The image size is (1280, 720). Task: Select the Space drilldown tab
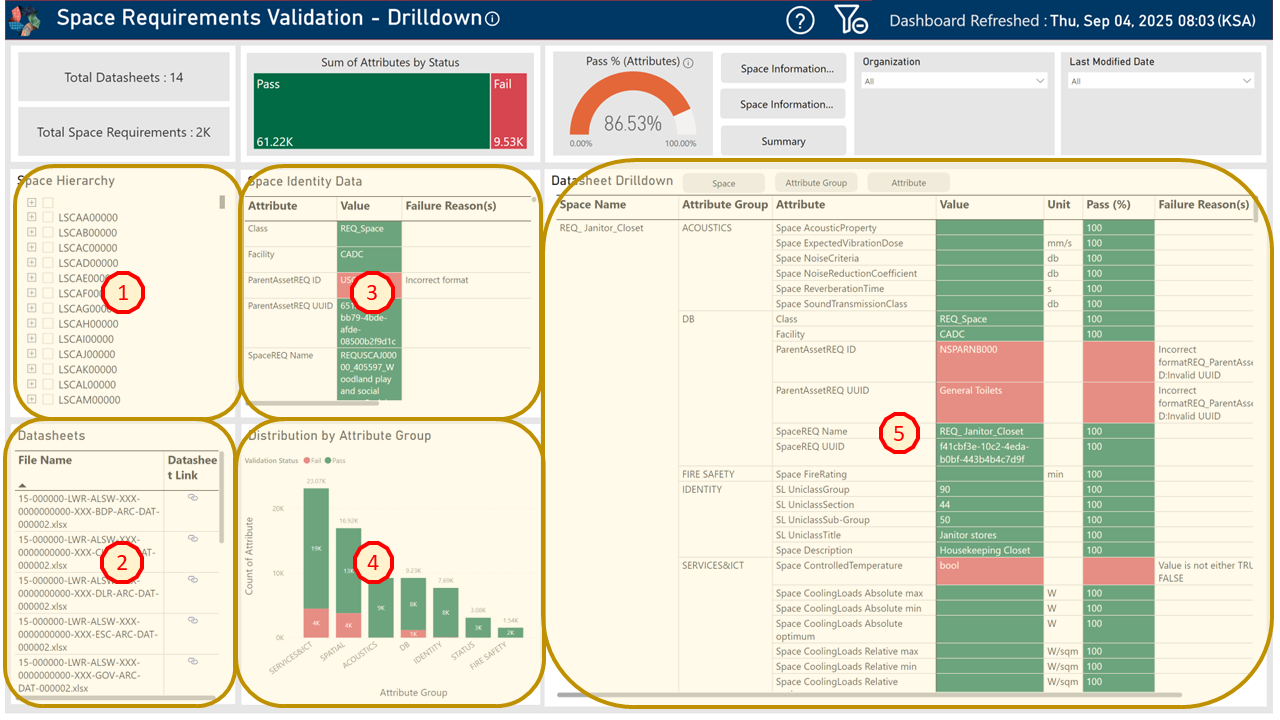[723, 183]
